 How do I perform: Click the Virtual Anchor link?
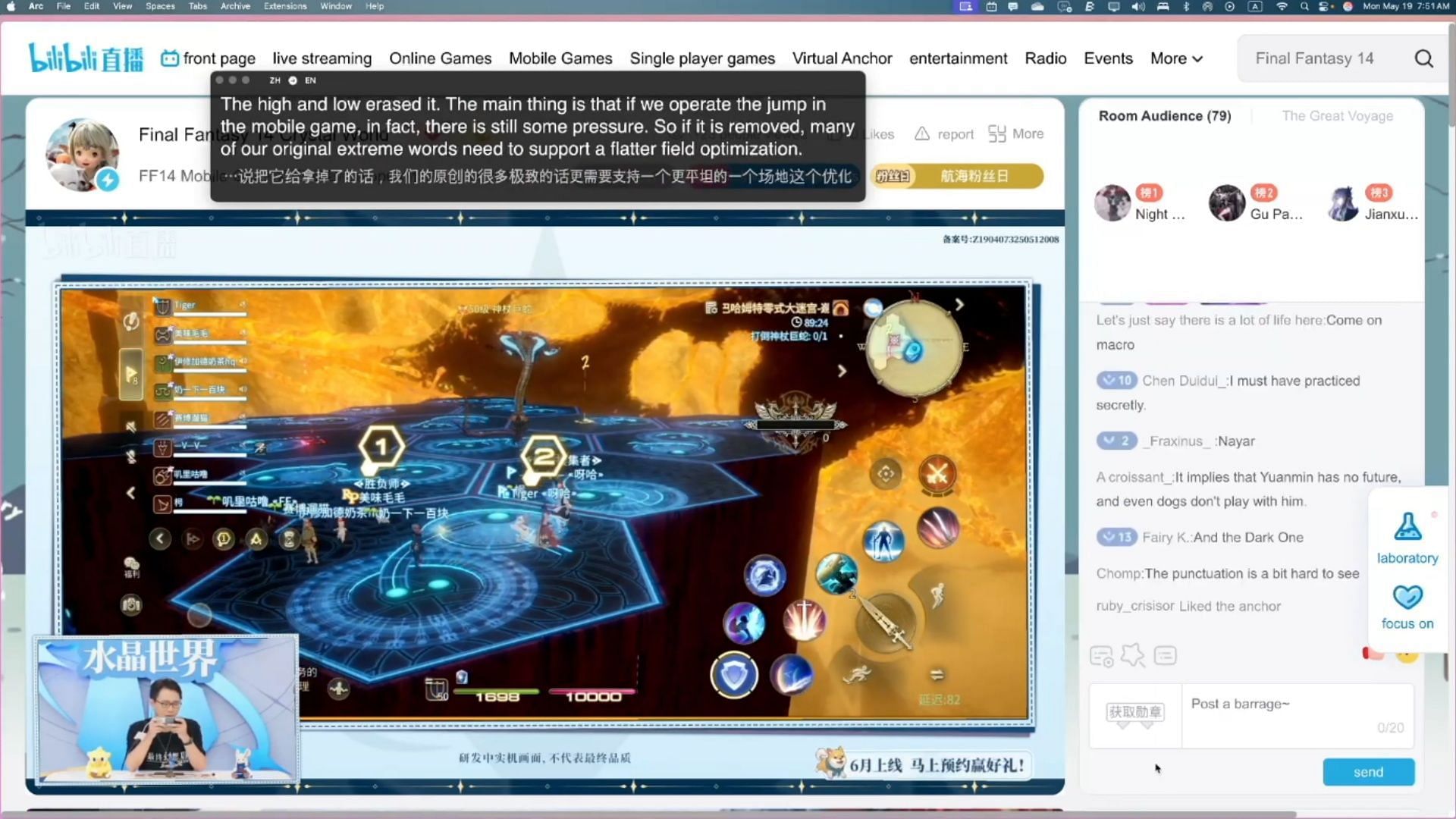pyautogui.click(x=842, y=58)
